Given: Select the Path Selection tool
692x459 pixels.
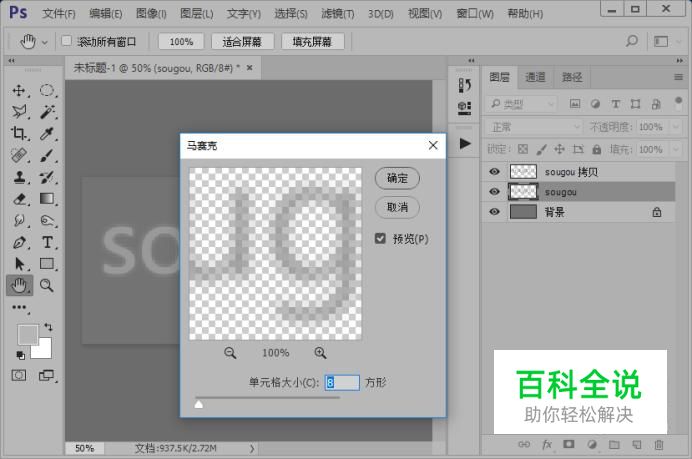Looking at the screenshot, I should pos(19,263).
